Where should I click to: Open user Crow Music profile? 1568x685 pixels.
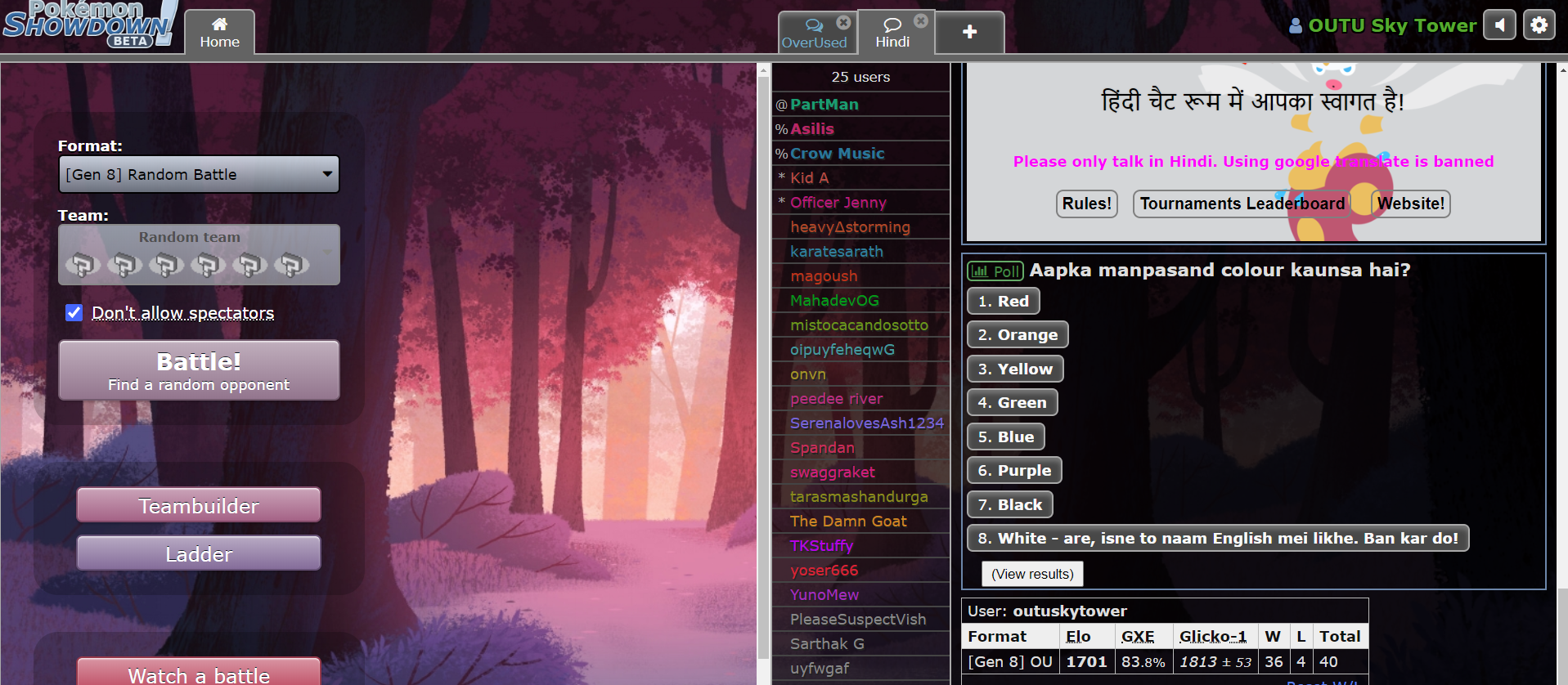point(860,153)
